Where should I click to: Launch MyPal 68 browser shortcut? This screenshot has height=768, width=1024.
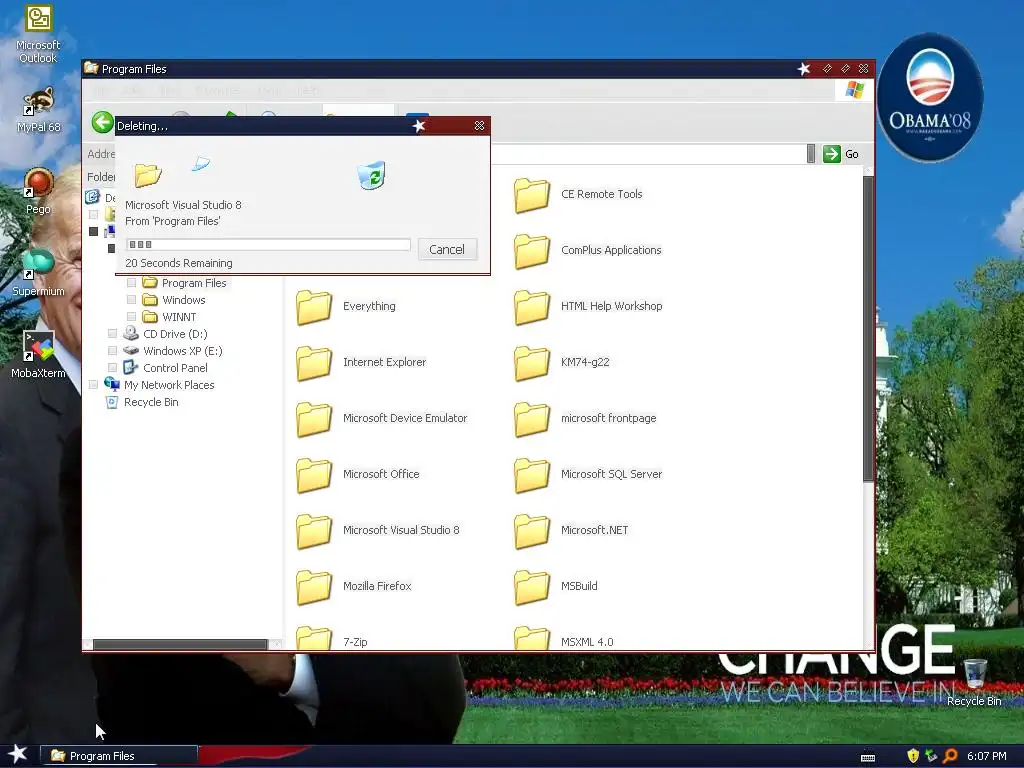pos(38,110)
